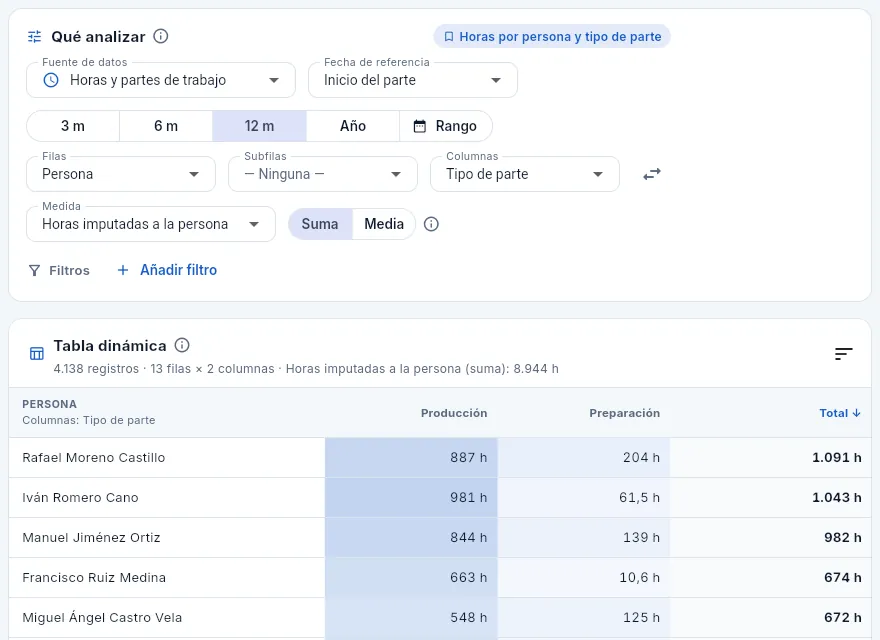Select the Media aggregation toggle
880x640 pixels.
point(384,224)
